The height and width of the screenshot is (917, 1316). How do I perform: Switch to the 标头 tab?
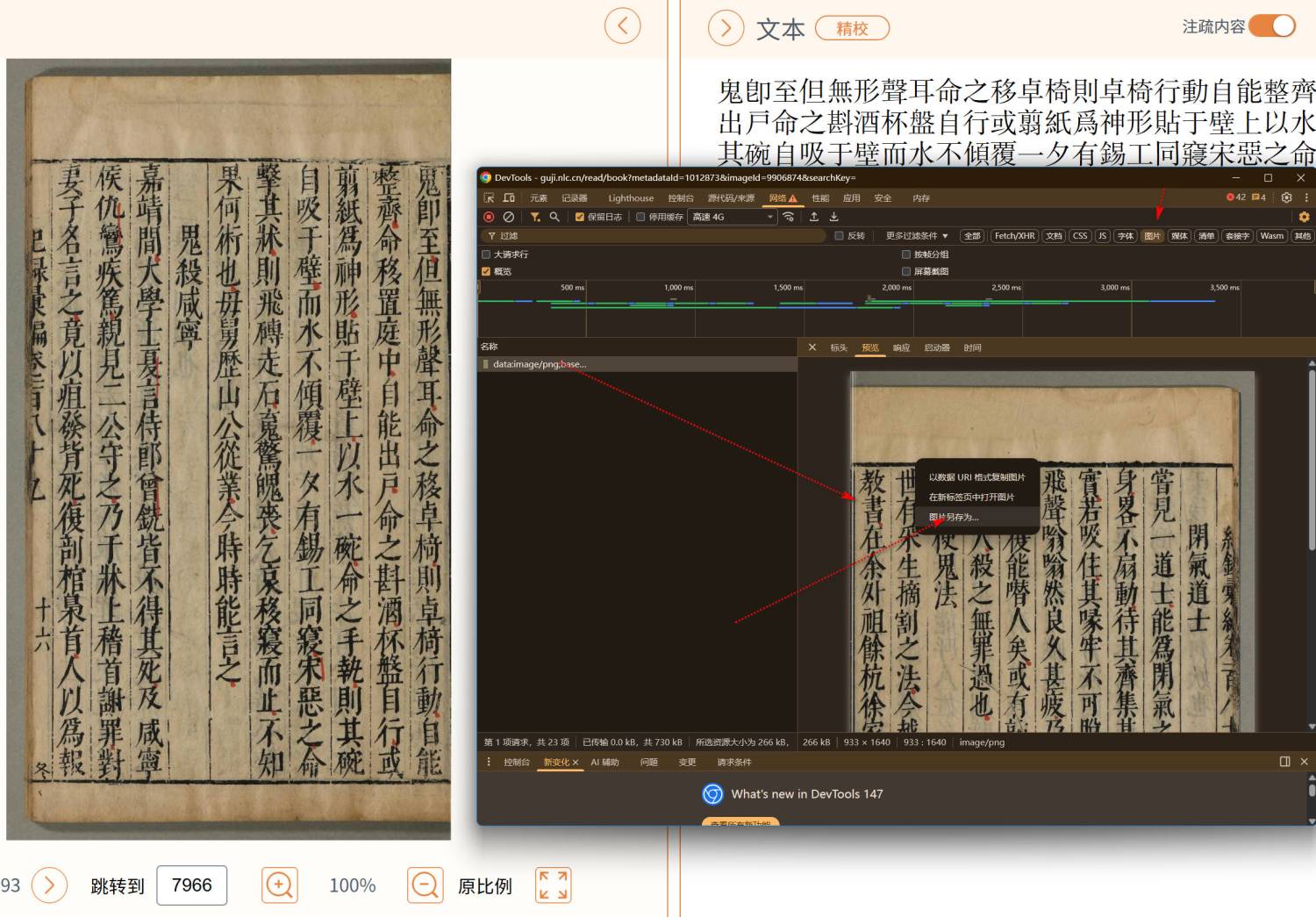click(x=839, y=347)
